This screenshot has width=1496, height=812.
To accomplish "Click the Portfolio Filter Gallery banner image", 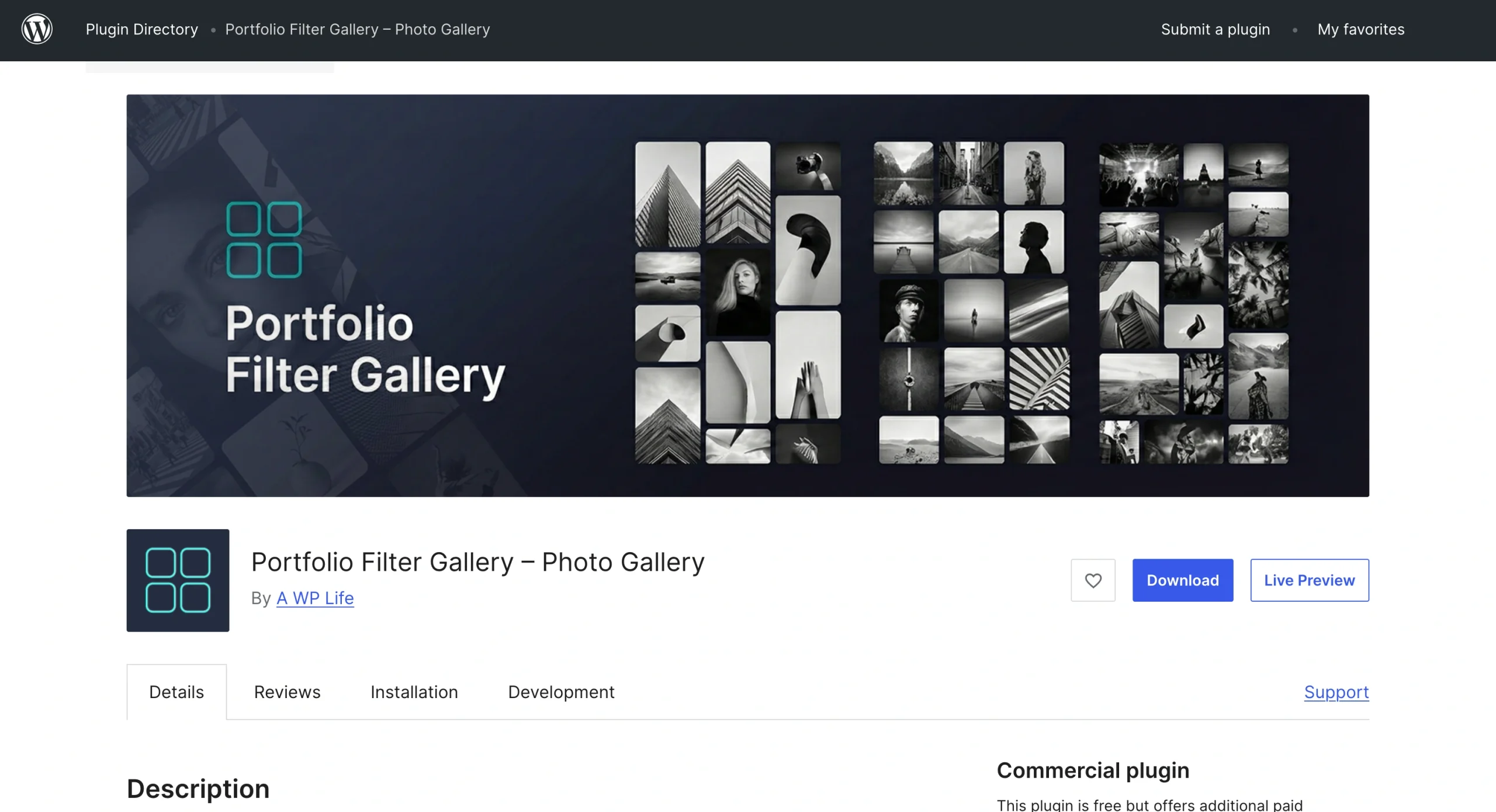I will (748, 296).
